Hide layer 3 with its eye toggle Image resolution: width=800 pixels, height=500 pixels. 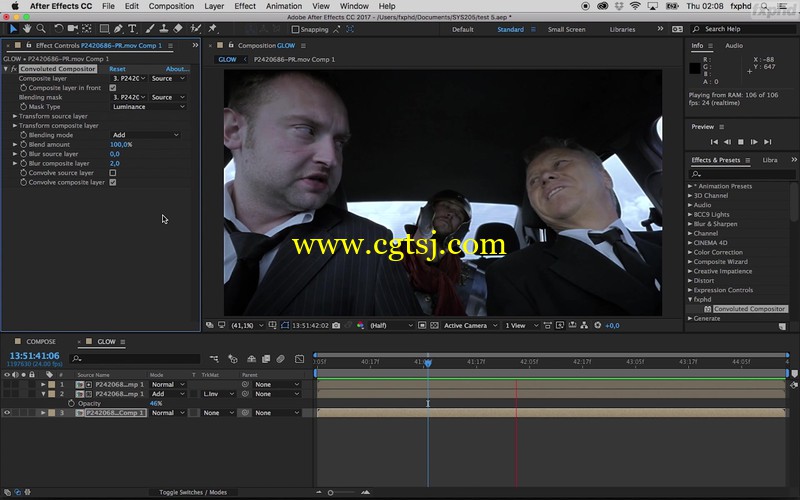point(7,413)
